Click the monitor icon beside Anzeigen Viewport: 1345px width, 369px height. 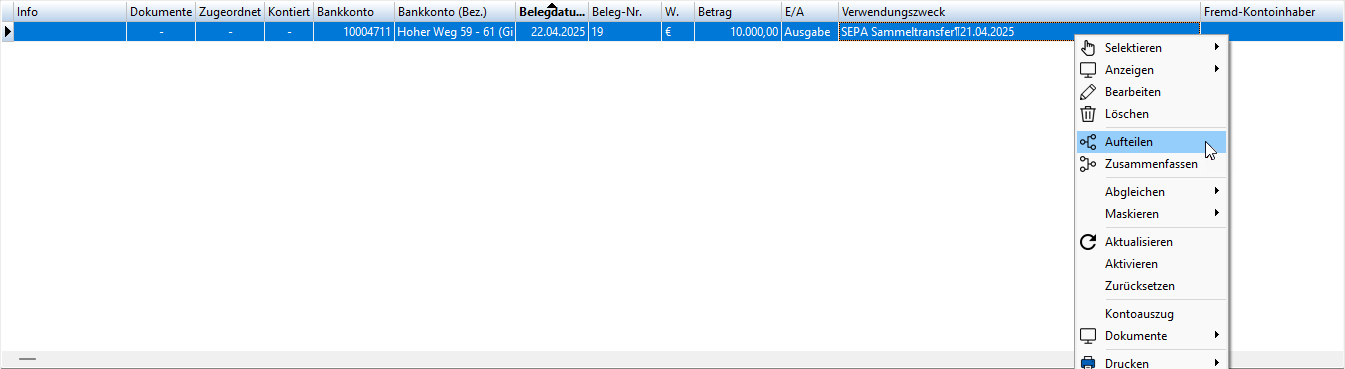tap(1089, 70)
